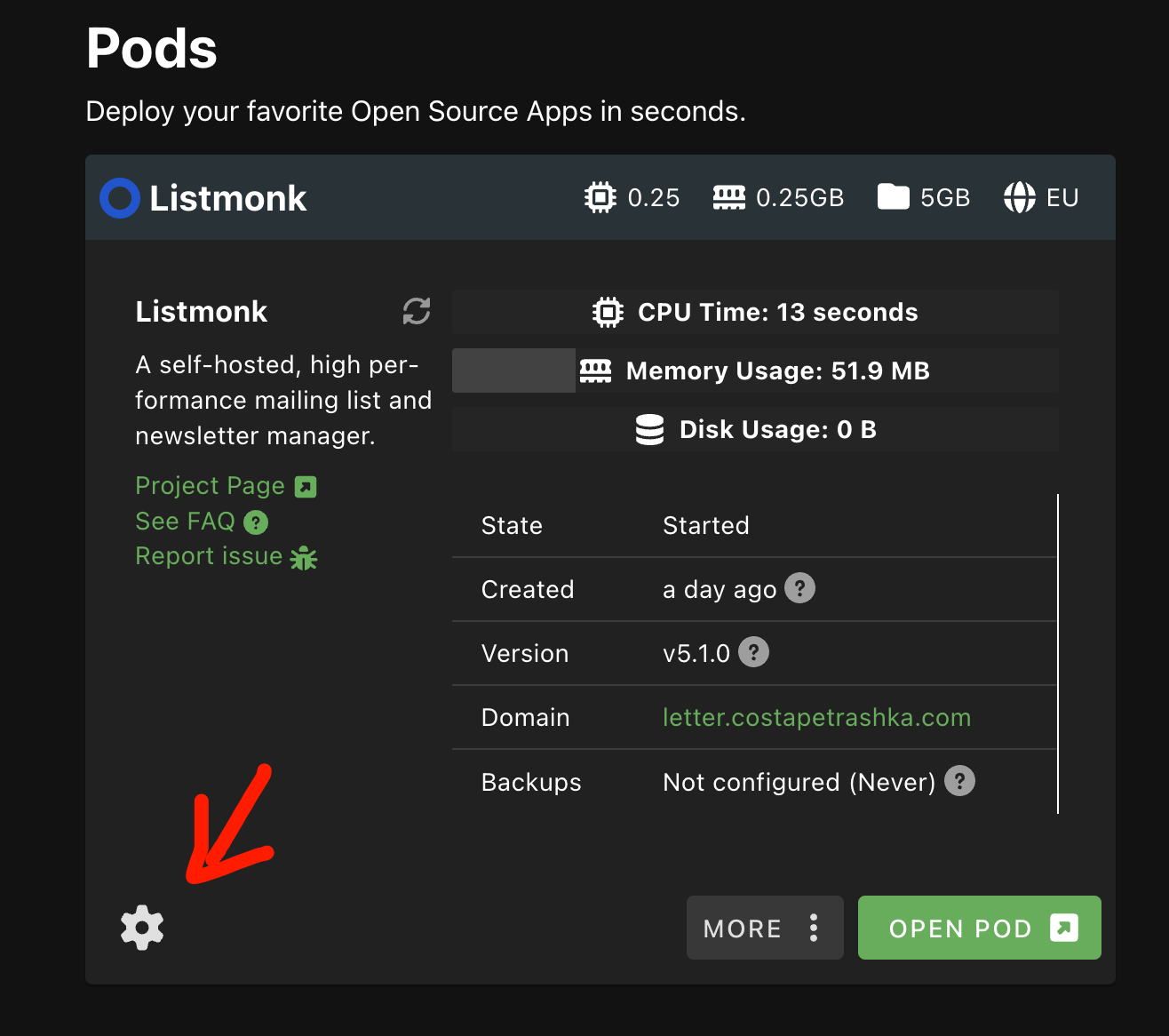Click the help icon next to Backups
1169x1036 pixels.
(959, 781)
